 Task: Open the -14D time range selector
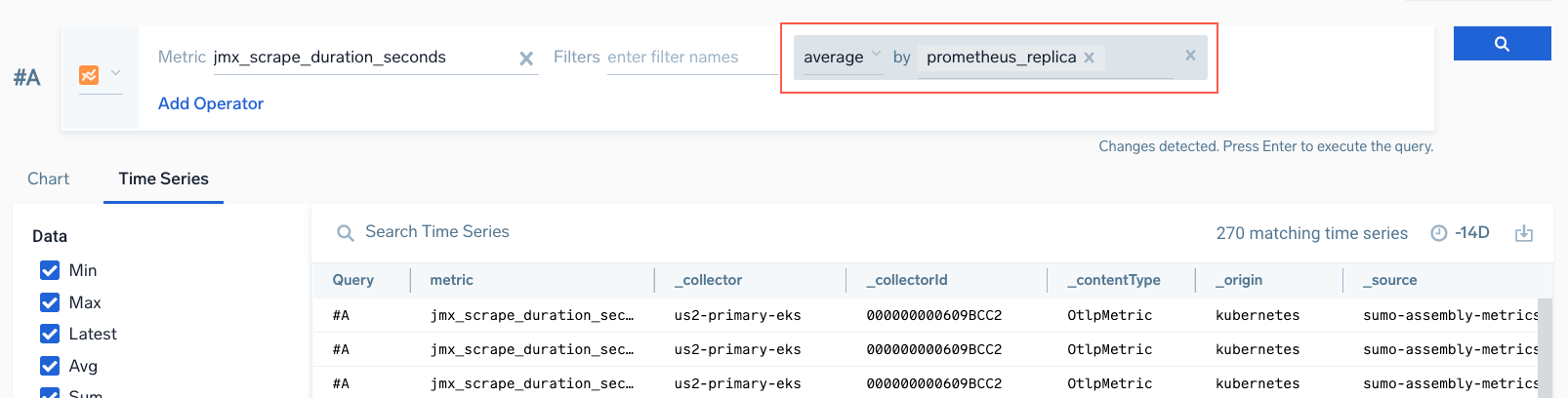(1471, 233)
